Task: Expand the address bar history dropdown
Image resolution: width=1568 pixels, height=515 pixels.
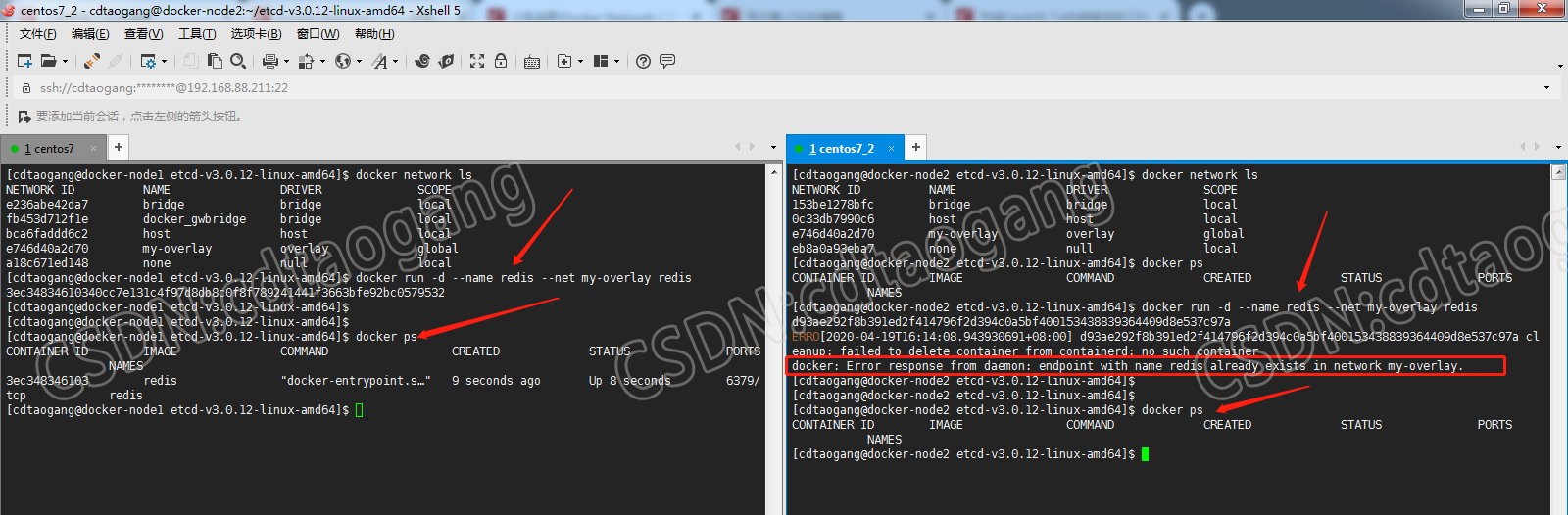Action: click(x=1547, y=88)
